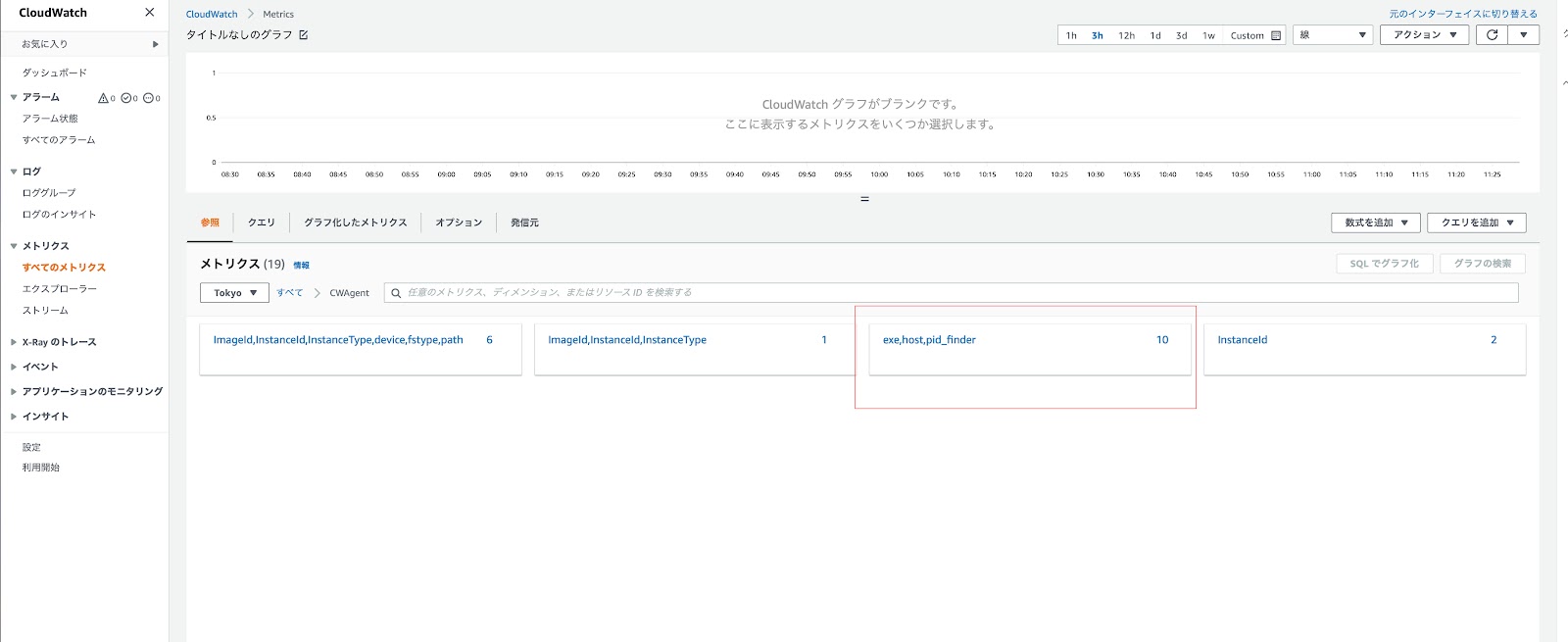Open アラーム状態 in the sidebar
The image size is (1568, 642).
[50, 119]
